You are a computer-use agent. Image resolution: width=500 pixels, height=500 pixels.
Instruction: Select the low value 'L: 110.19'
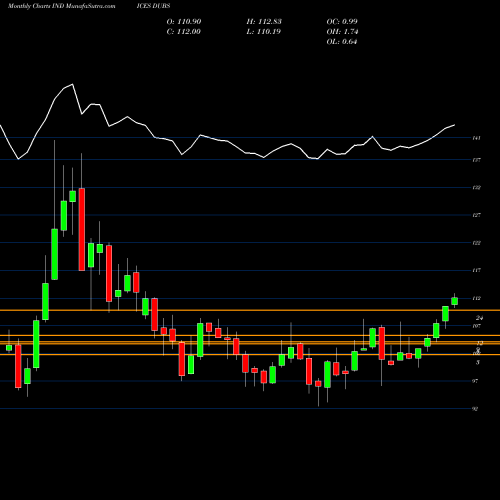[264, 32]
